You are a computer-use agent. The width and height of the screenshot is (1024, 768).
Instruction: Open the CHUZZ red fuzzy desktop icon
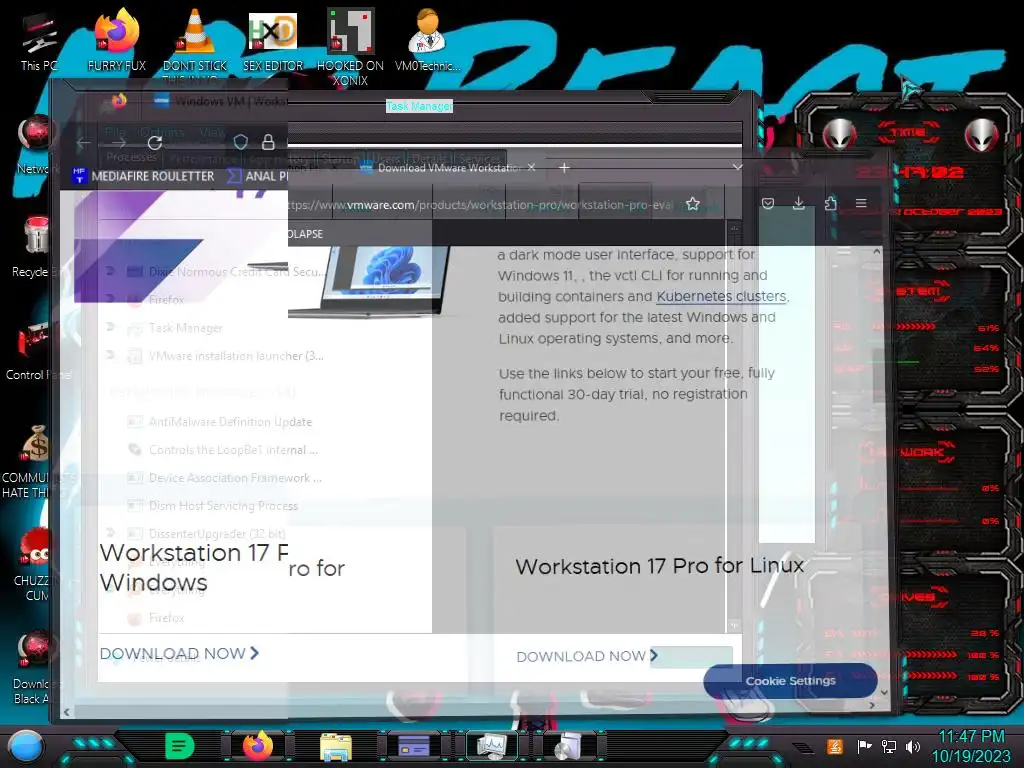pos(33,565)
